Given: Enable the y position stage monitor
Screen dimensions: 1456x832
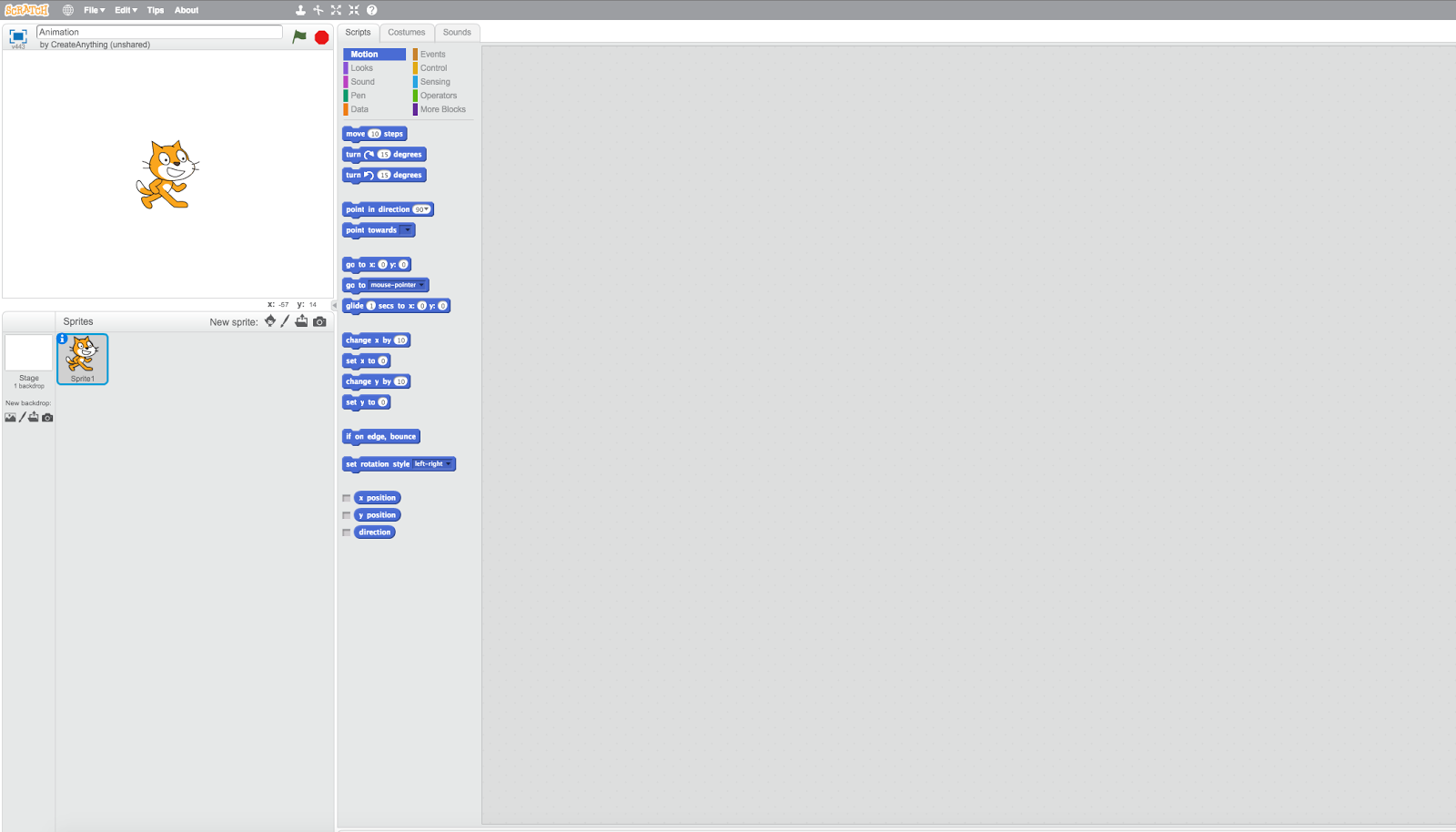Looking at the screenshot, I should coord(347,515).
